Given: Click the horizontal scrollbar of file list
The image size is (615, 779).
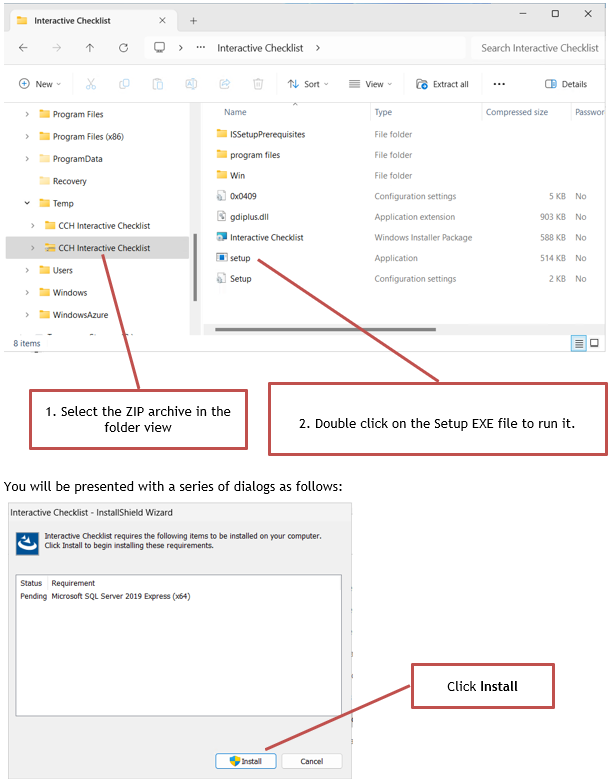Looking at the screenshot, I should (325, 329).
